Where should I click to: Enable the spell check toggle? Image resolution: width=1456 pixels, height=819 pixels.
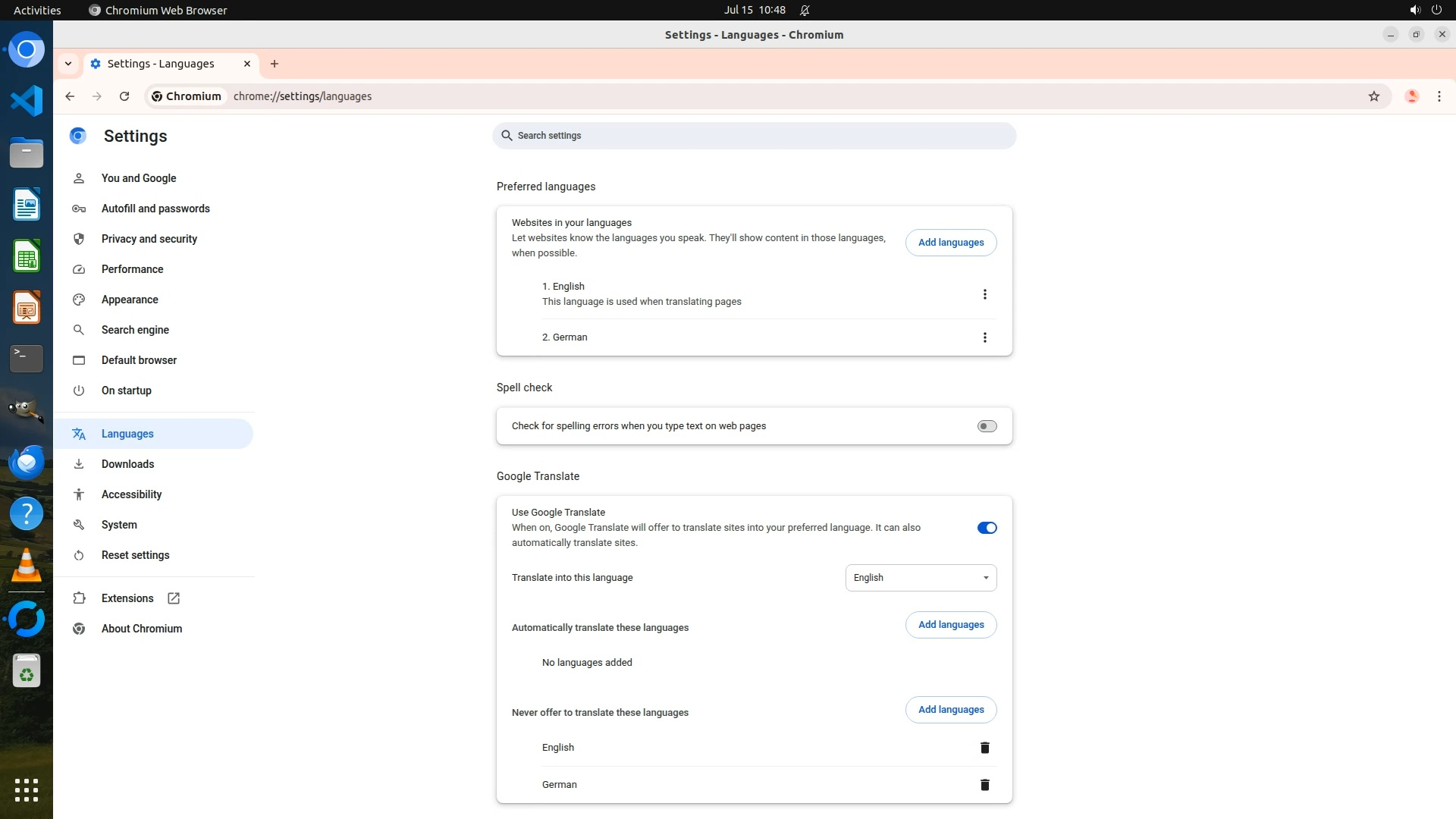coord(987,426)
